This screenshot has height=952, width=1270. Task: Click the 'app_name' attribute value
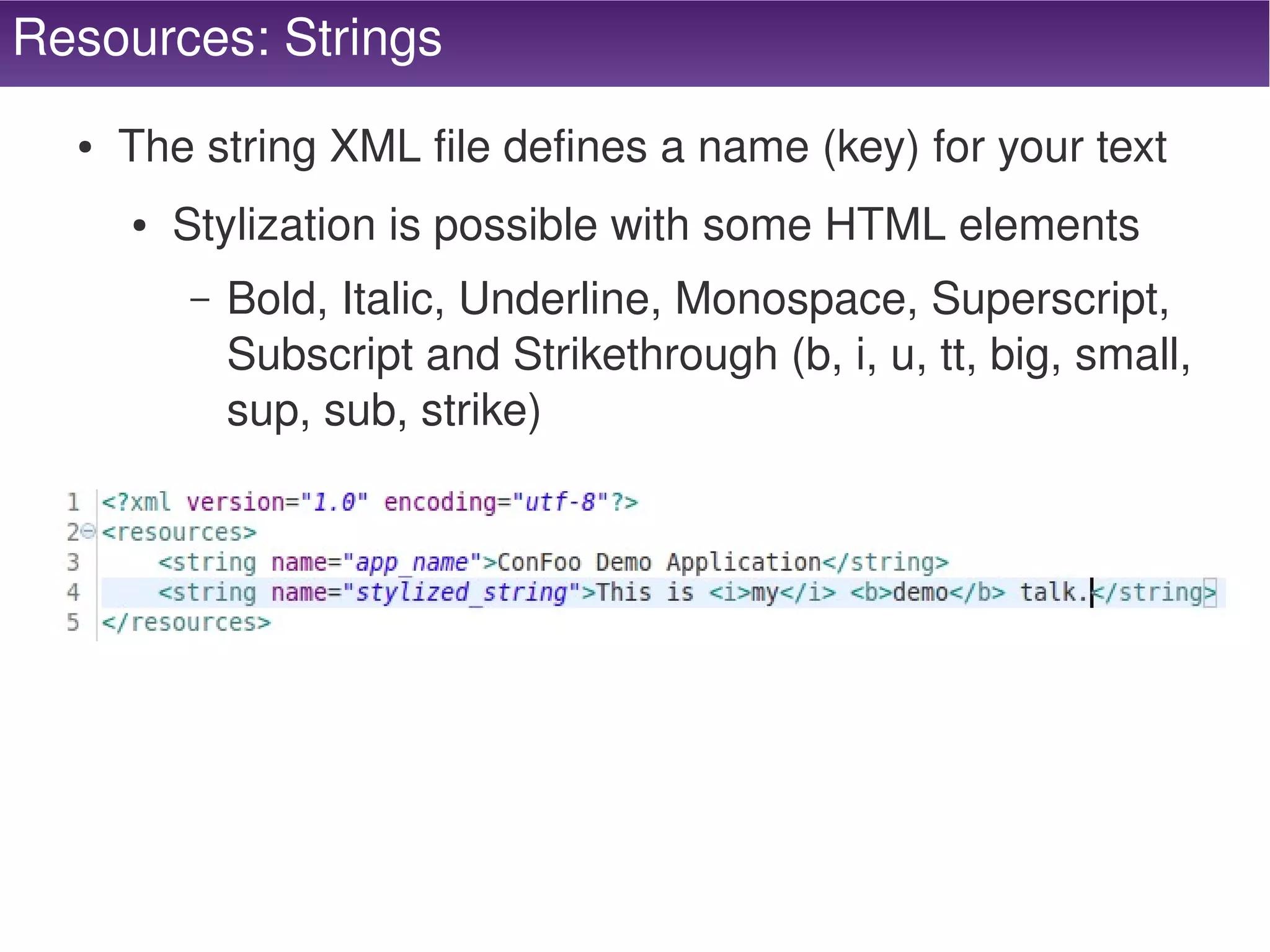(412, 563)
